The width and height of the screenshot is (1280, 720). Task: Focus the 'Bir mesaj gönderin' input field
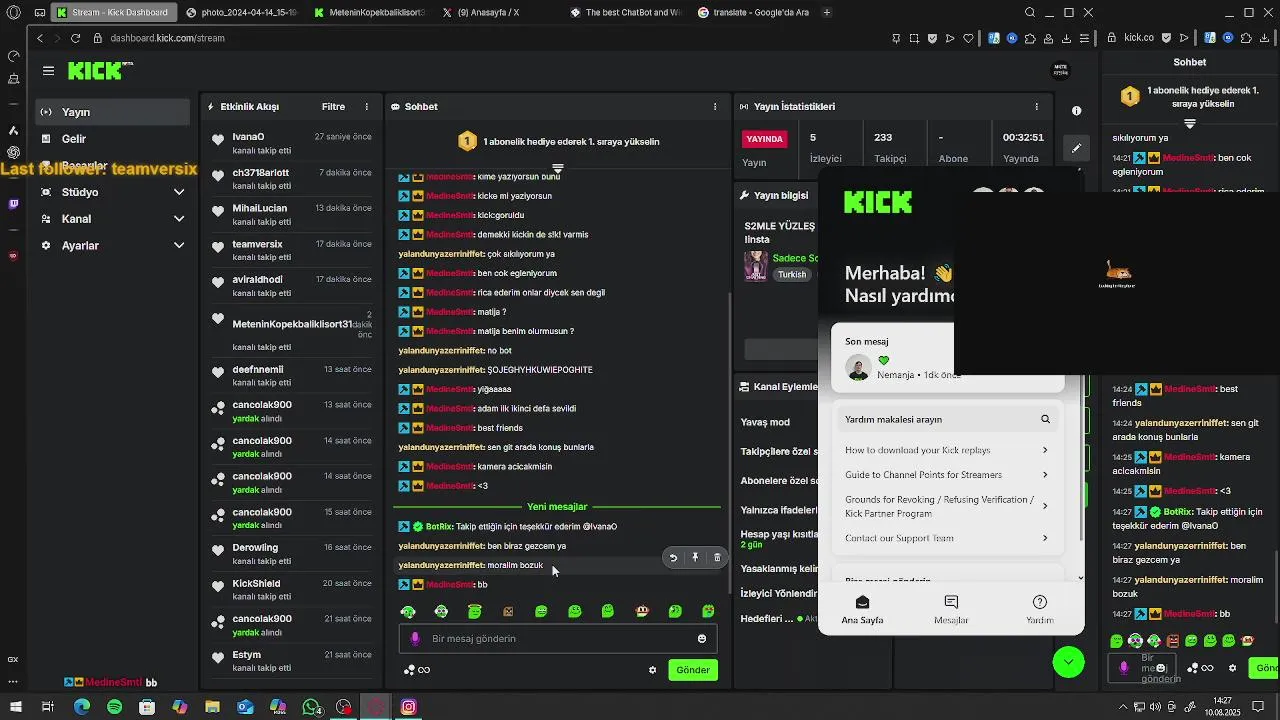[x=558, y=639]
